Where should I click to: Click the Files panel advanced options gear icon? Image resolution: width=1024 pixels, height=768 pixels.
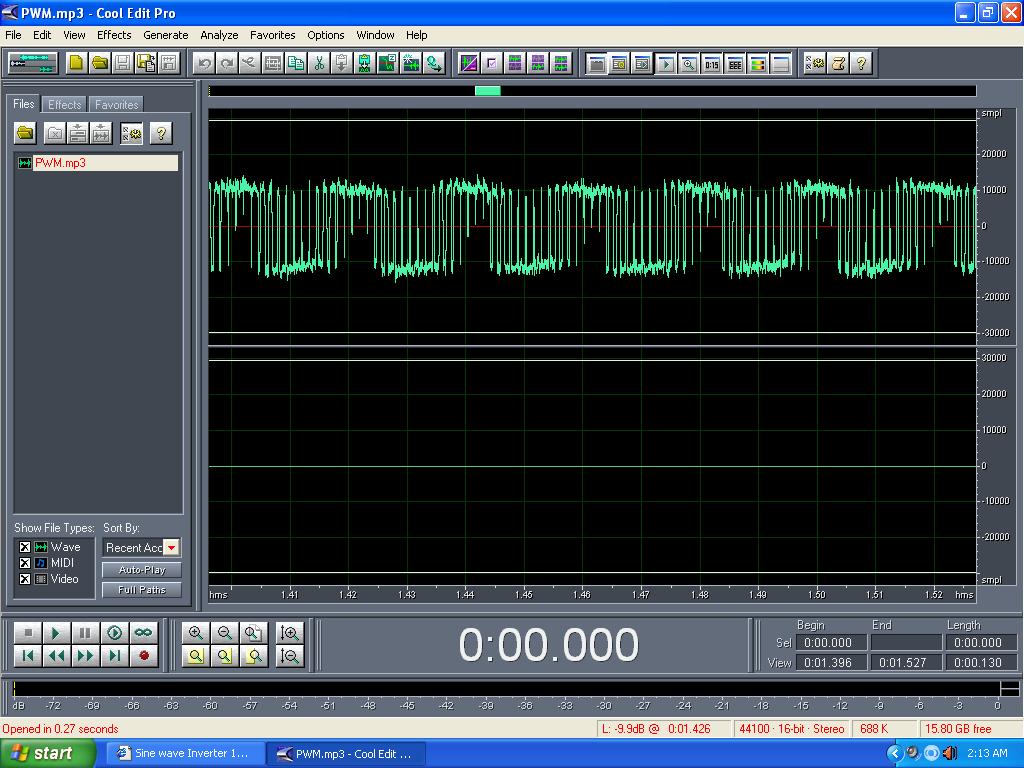coord(131,133)
